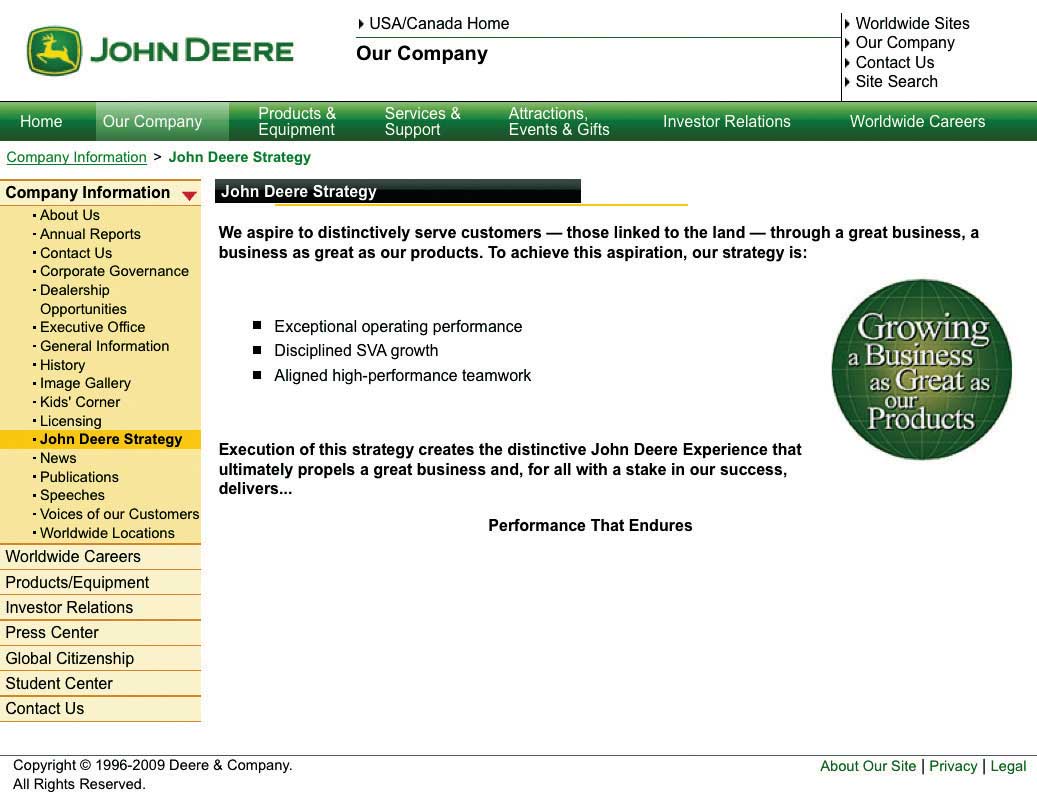Visit Kids' Corner
The width and height of the screenshot is (1037, 810).
pos(80,402)
